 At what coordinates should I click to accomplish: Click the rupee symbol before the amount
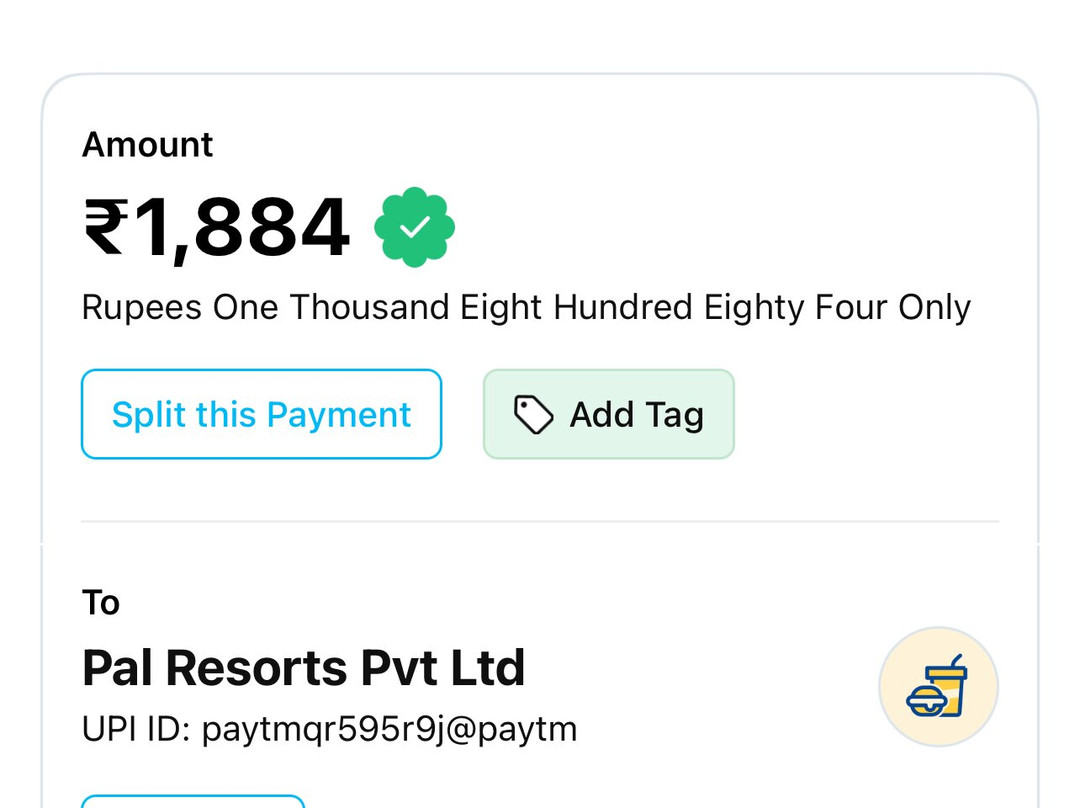pyautogui.click(x=106, y=227)
